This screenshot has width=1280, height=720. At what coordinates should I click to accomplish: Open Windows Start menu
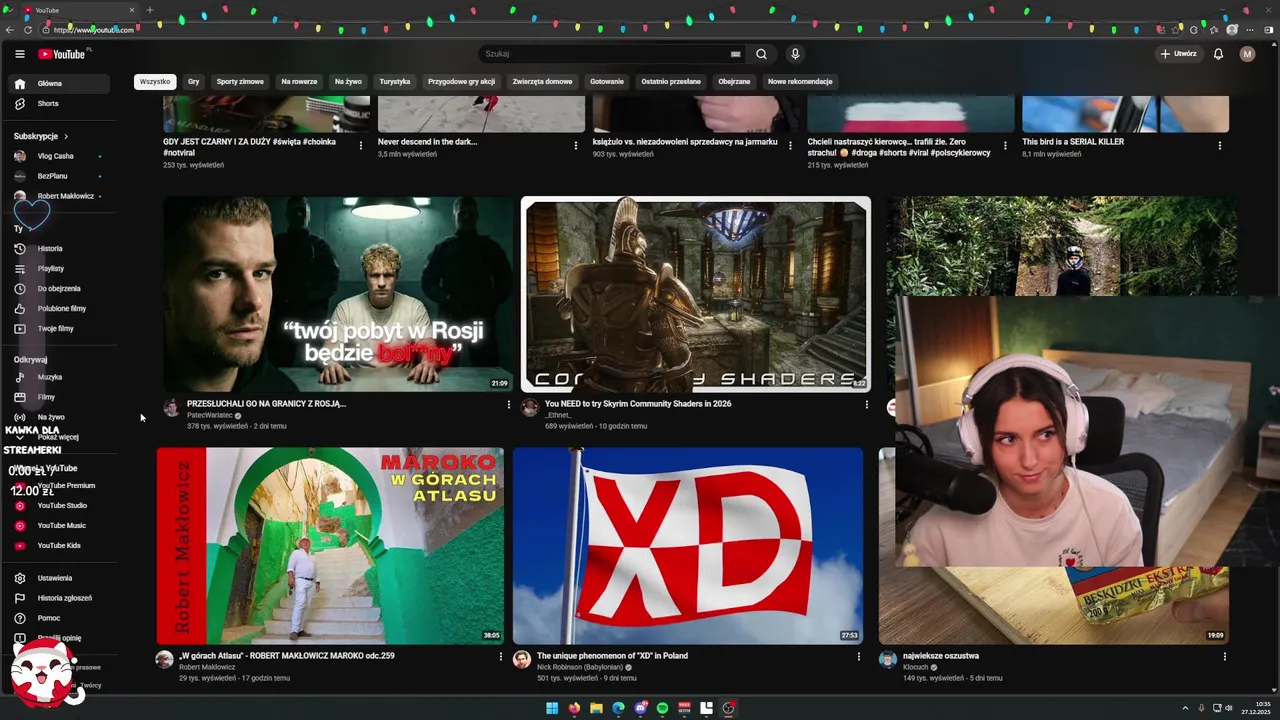(552, 708)
